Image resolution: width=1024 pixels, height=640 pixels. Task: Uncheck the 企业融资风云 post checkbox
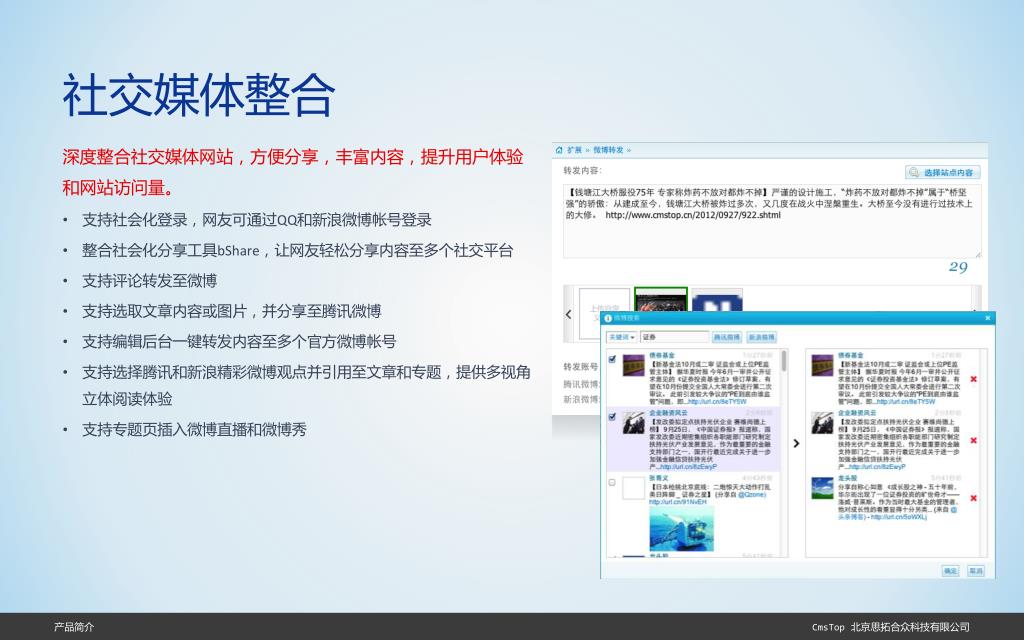[612, 417]
